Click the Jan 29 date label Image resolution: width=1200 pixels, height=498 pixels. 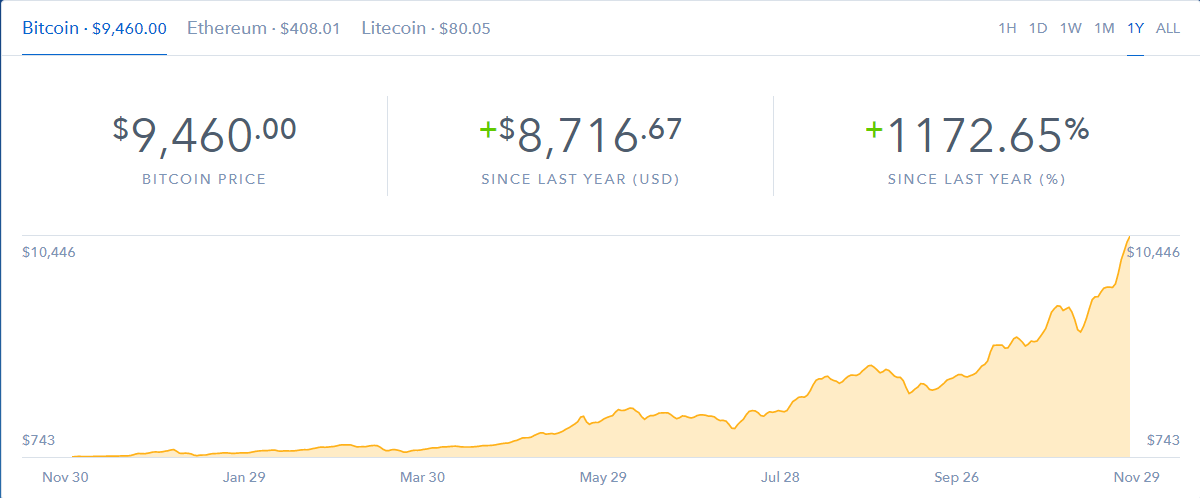pyautogui.click(x=246, y=477)
